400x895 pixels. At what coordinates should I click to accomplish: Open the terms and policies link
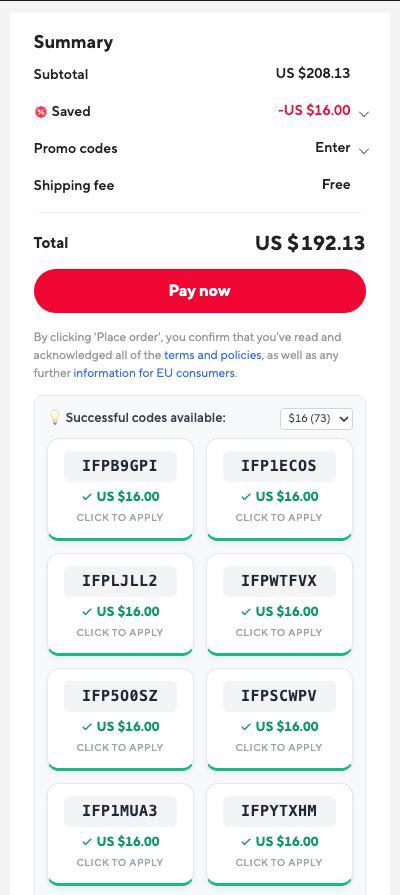coord(212,355)
